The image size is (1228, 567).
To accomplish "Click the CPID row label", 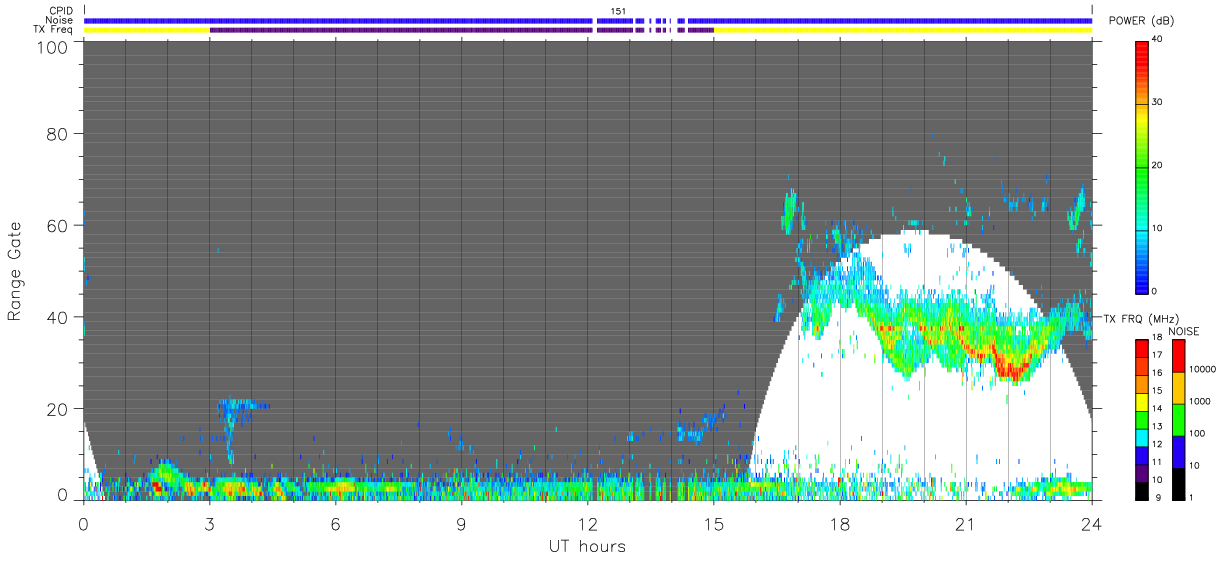I will [62, 11].
